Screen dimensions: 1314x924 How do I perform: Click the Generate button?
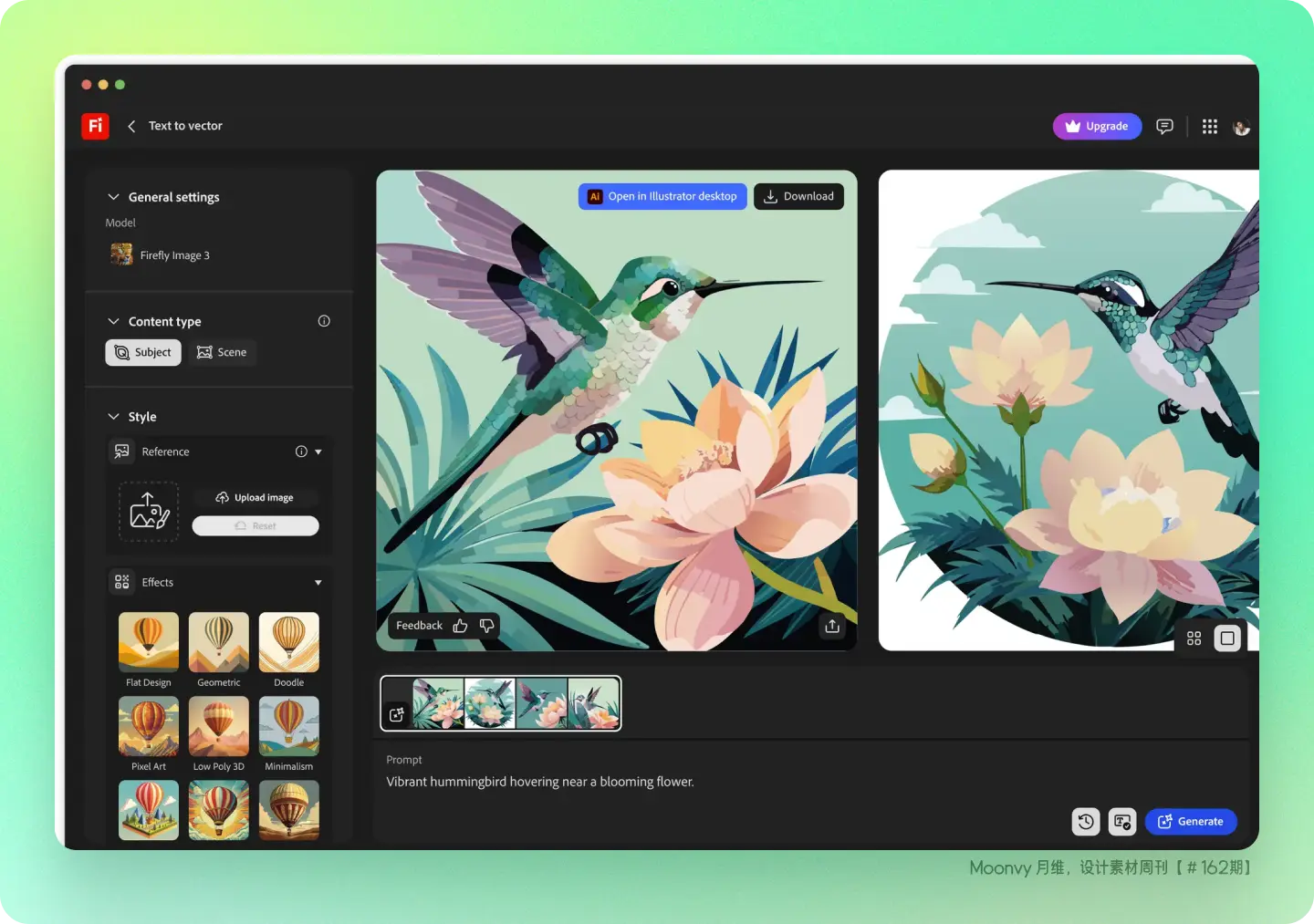(1191, 822)
